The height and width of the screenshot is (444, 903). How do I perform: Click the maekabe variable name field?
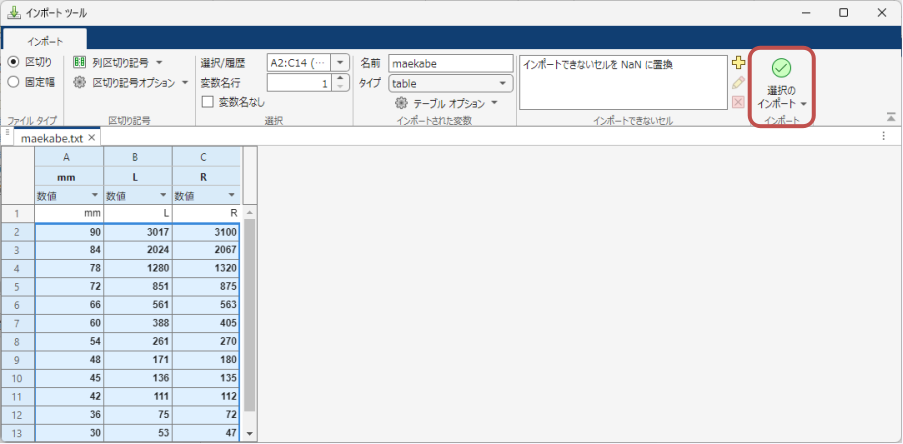(450, 63)
